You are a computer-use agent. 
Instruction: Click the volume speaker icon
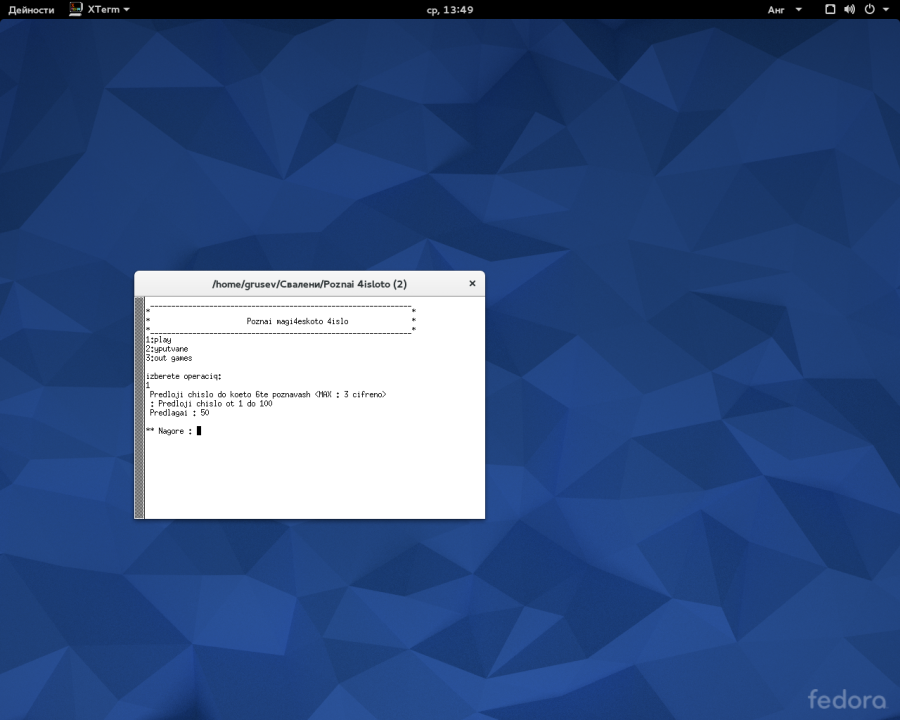click(849, 9)
